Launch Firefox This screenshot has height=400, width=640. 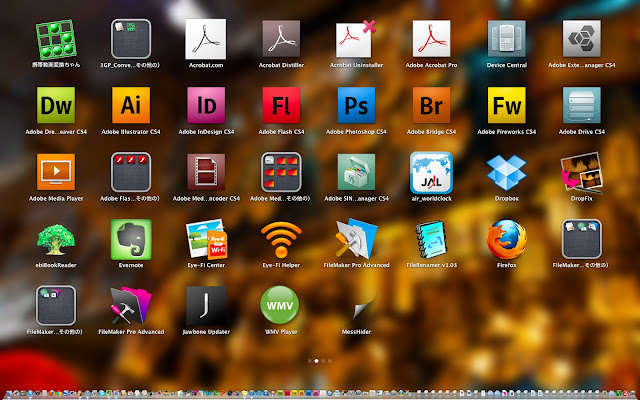(x=507, y=239)
